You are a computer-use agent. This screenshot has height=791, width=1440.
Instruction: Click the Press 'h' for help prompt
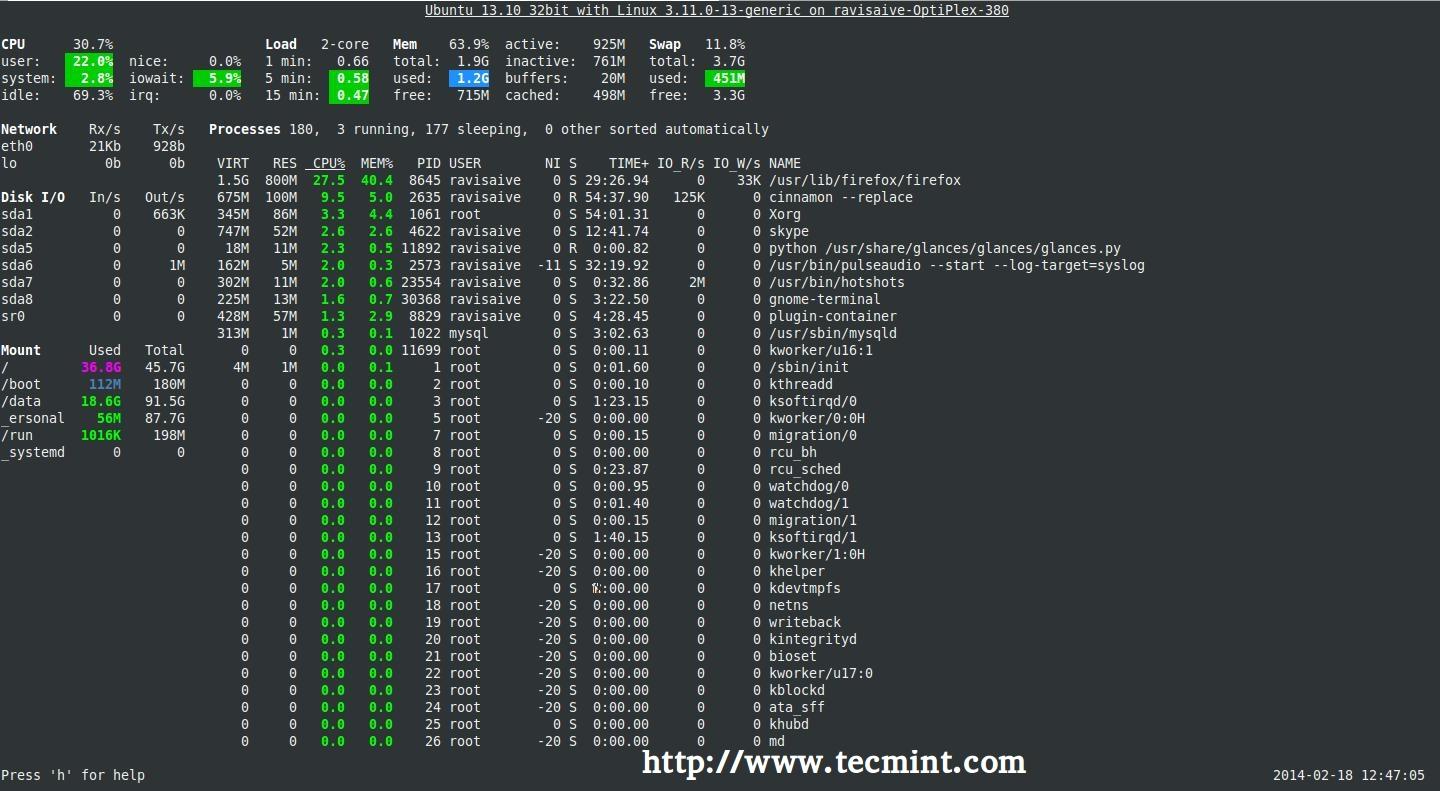click(72, 774)
